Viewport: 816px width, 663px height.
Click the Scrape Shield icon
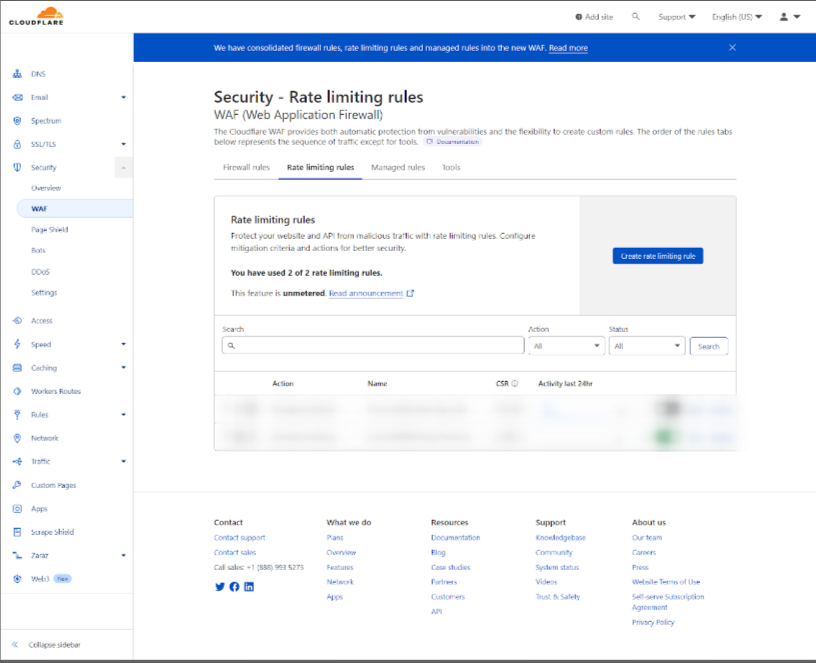[17, 532]
